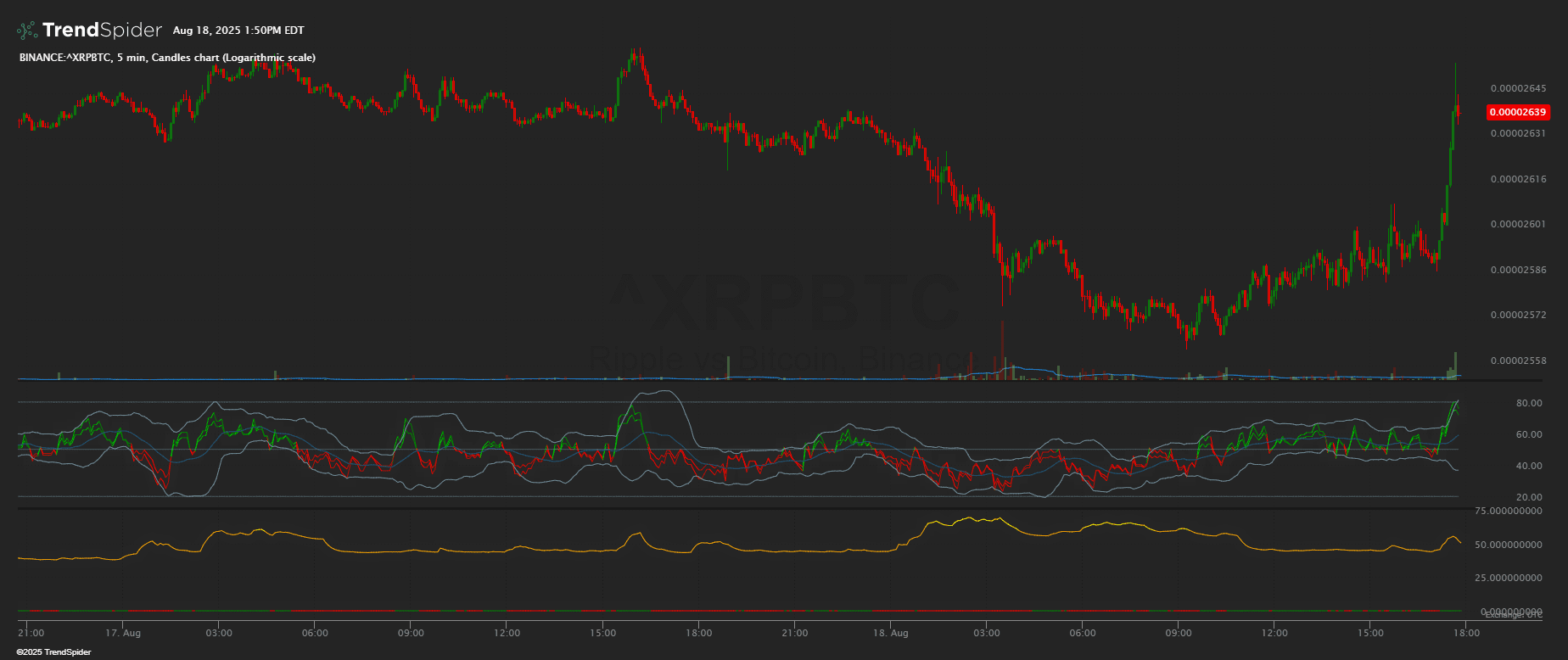
Task: Click the 21:00 label preceding 17. Aug
Action: [x=31, y=633]
